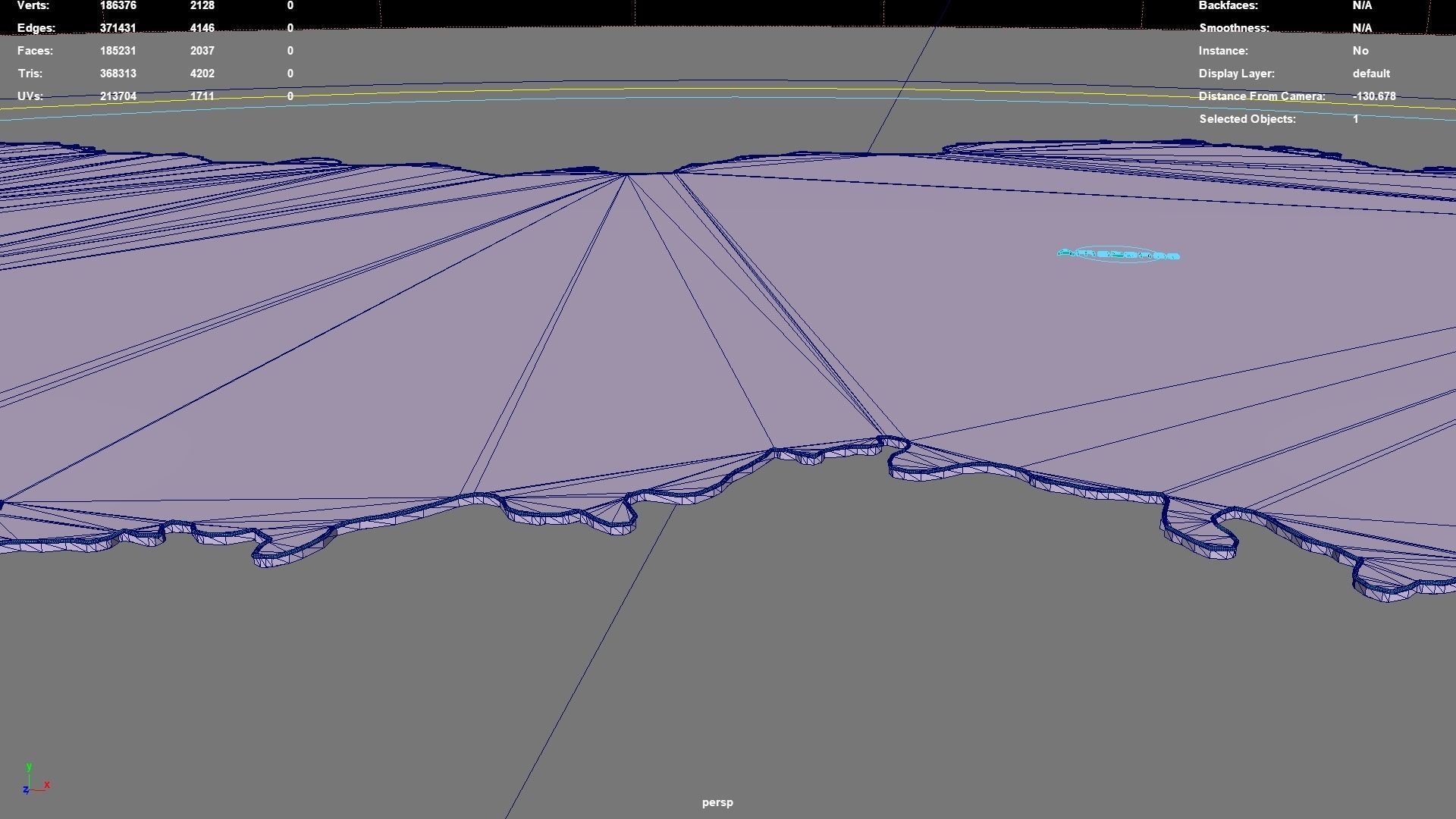Click the persp camera name label
This screenshot has height=819, width=1456.
tap(717, 802)
